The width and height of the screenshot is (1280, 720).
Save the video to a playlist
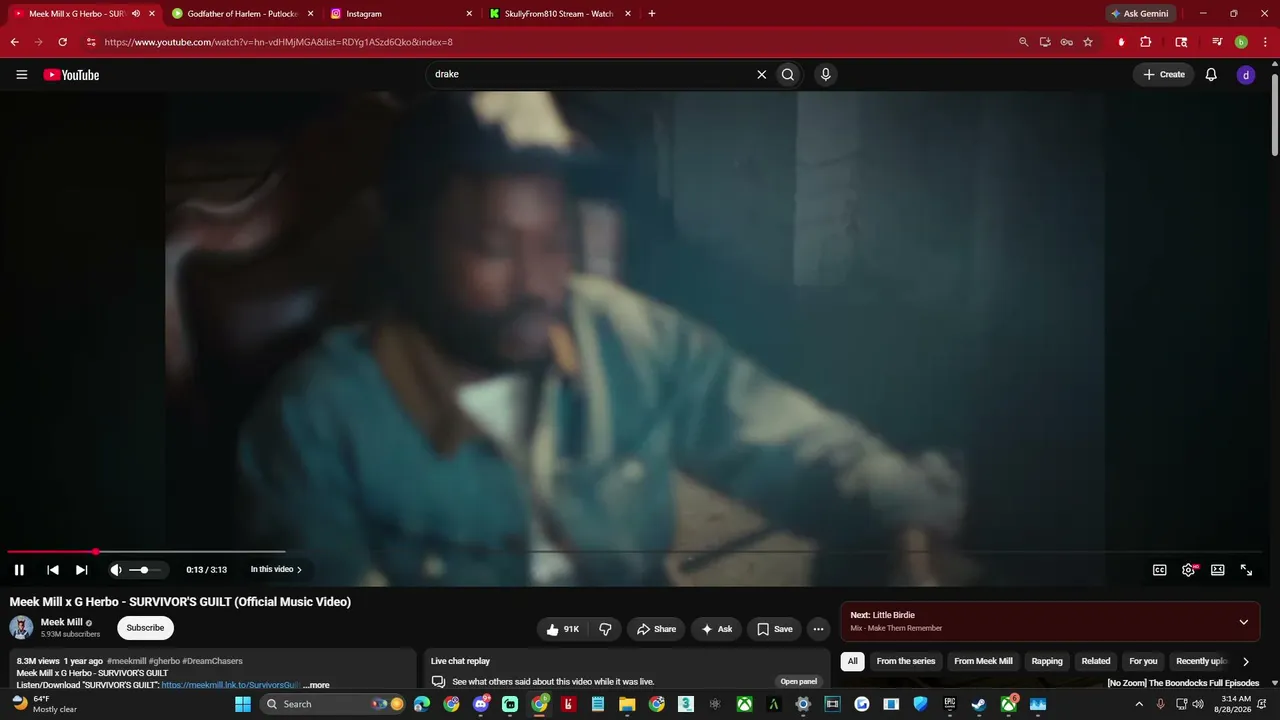tap(775, 629)
